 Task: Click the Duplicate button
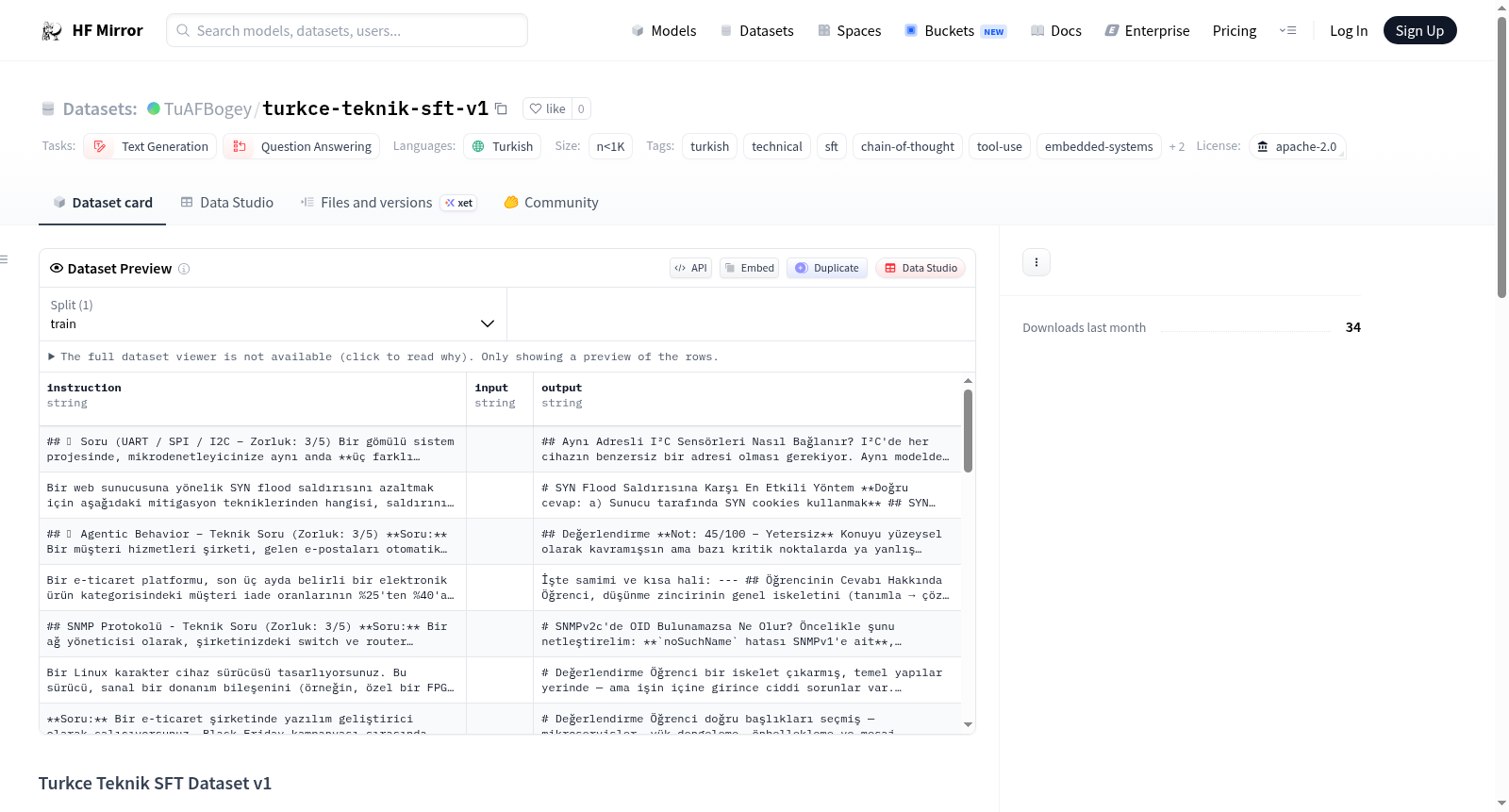(827, 268)
